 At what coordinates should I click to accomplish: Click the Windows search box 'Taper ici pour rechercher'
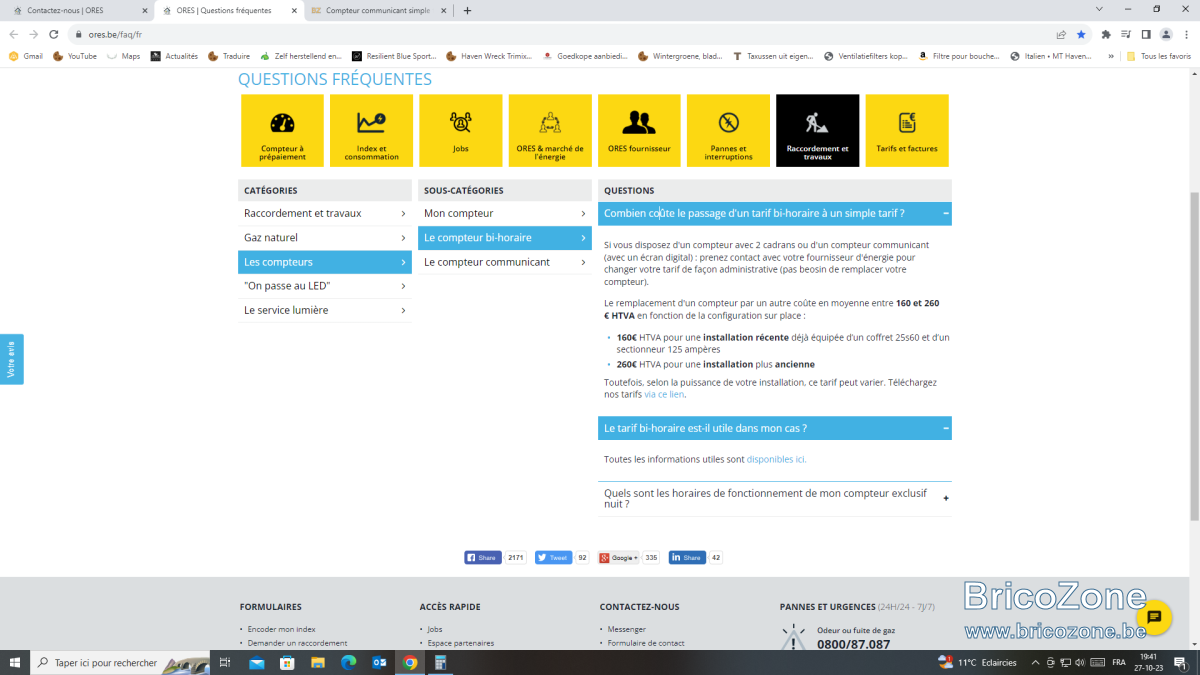tap(120, 662)
